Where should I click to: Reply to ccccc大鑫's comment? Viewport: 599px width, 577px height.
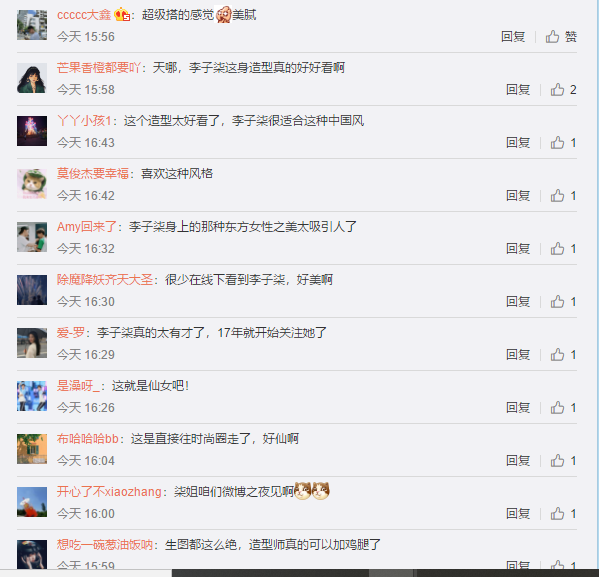[x=513, y=37]
